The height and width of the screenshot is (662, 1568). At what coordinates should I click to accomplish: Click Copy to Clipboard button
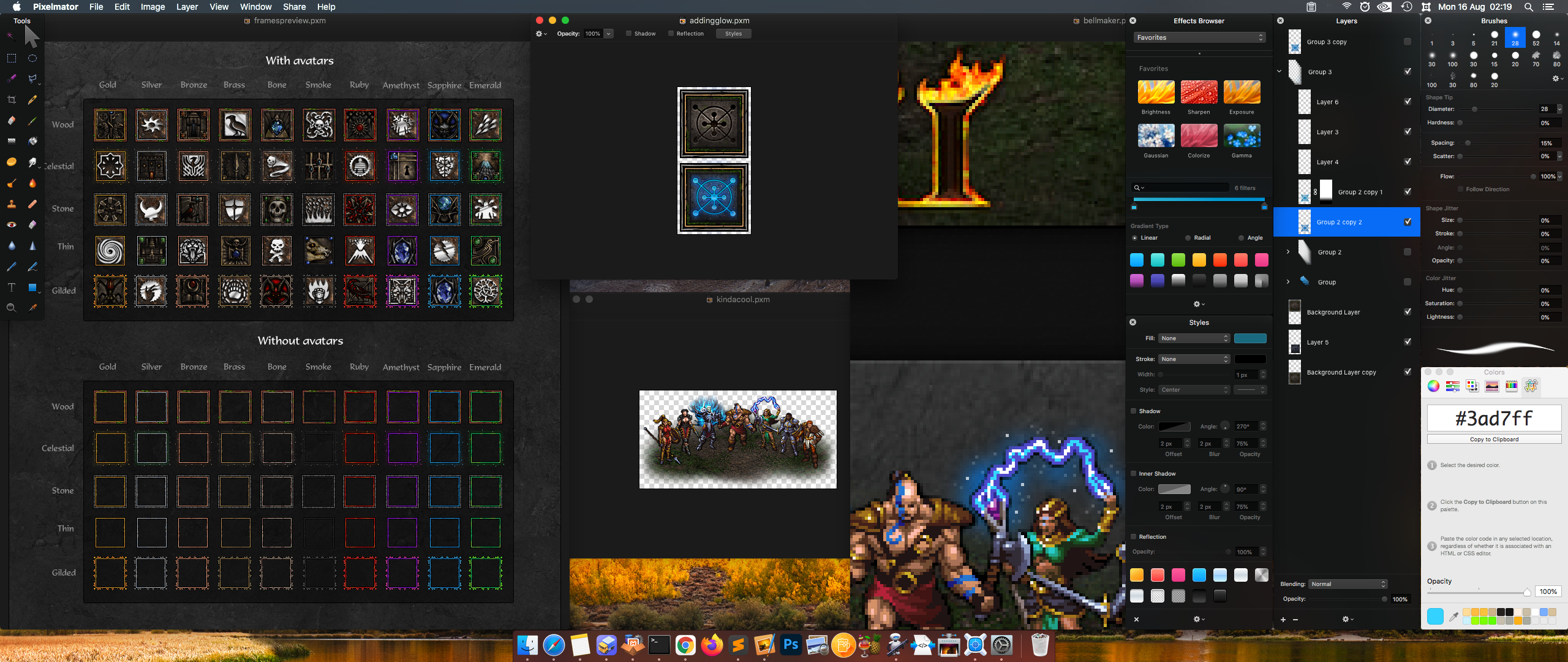[1494, 439]
